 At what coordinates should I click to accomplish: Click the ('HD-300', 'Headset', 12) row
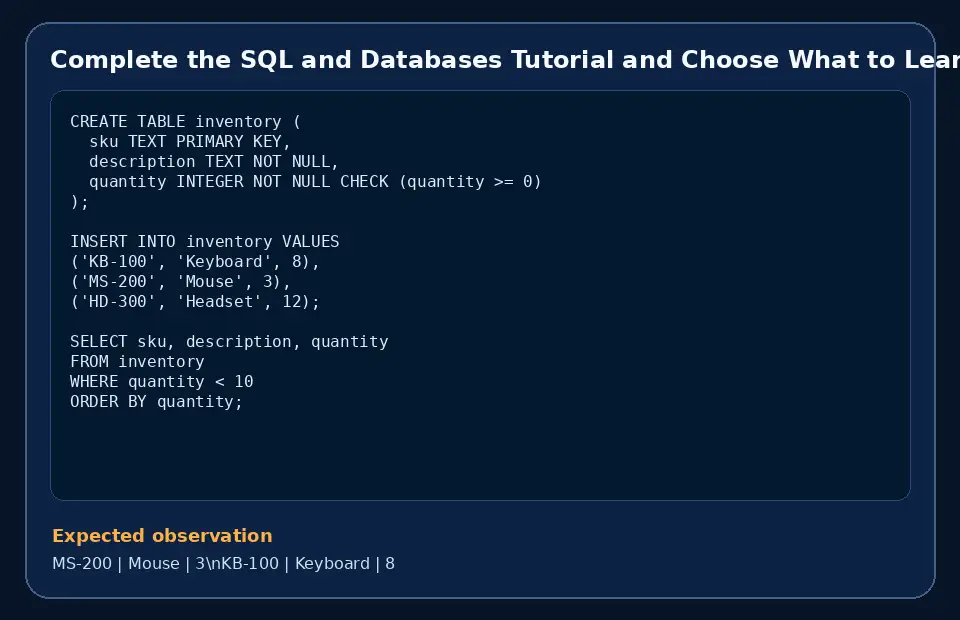tap(195, 302)
